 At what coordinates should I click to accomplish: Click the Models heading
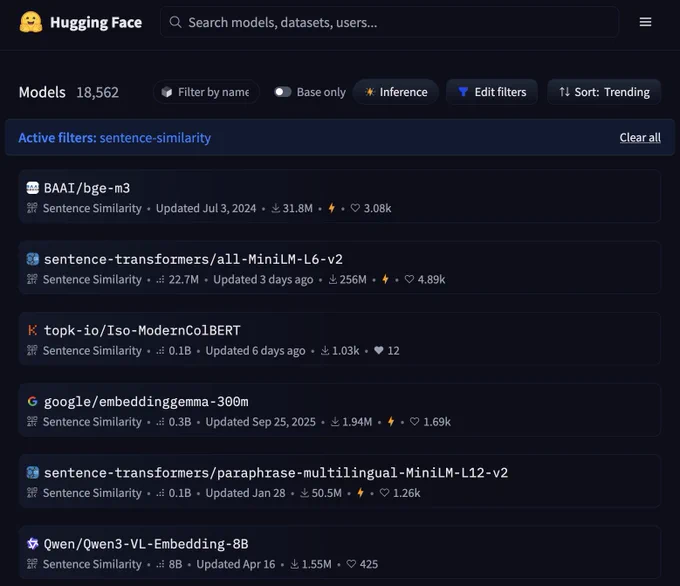coord(42,92)
